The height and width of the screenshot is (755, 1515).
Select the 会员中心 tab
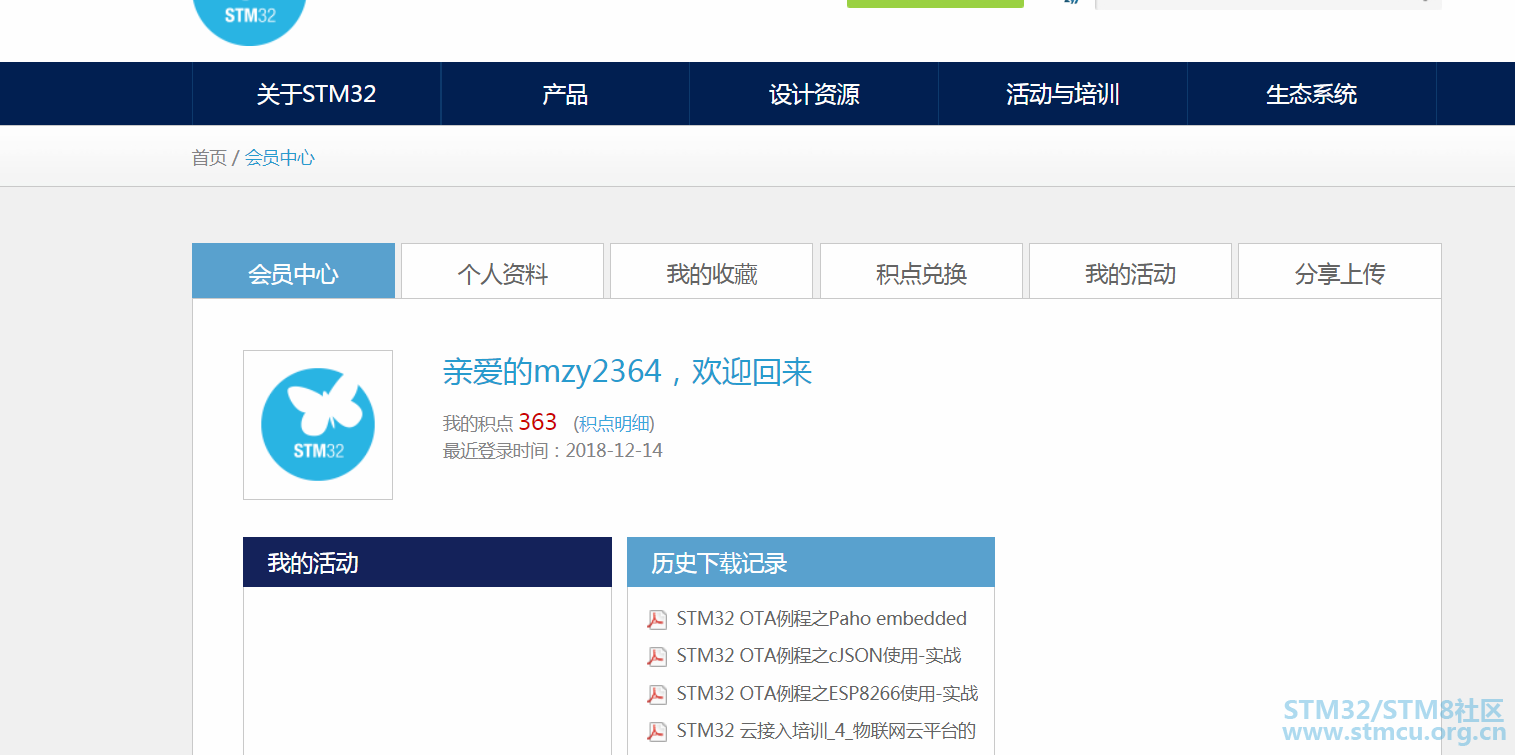[x=293, y=271]
